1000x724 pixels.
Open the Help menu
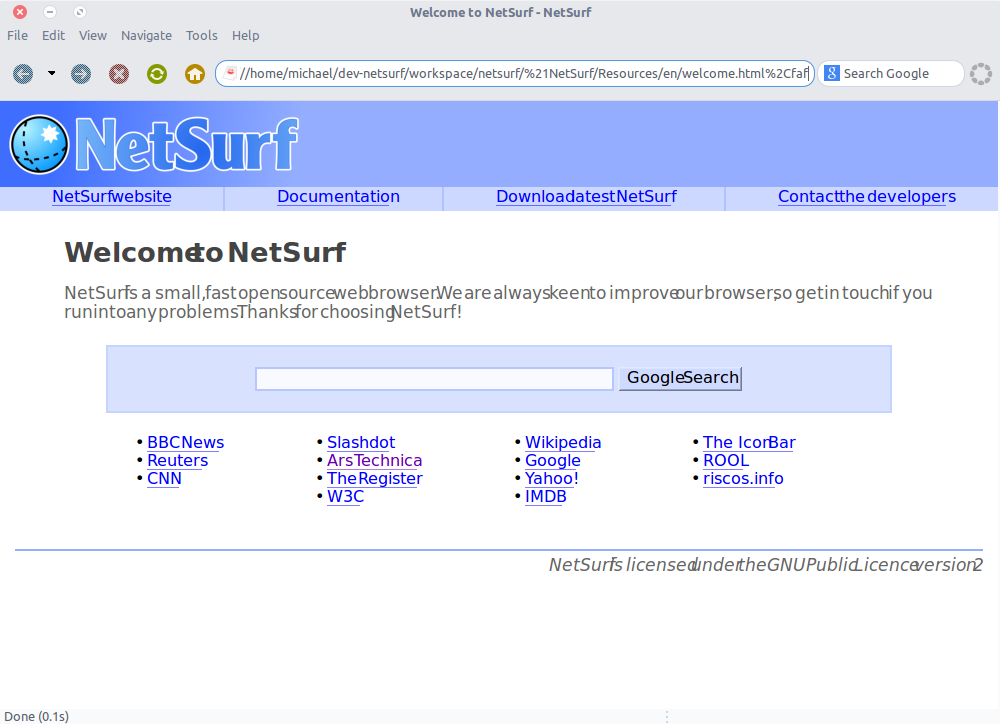(x=245, y=35)
